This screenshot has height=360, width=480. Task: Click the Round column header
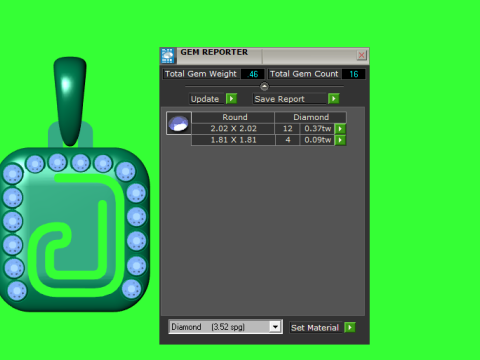[x=233, y=117]
